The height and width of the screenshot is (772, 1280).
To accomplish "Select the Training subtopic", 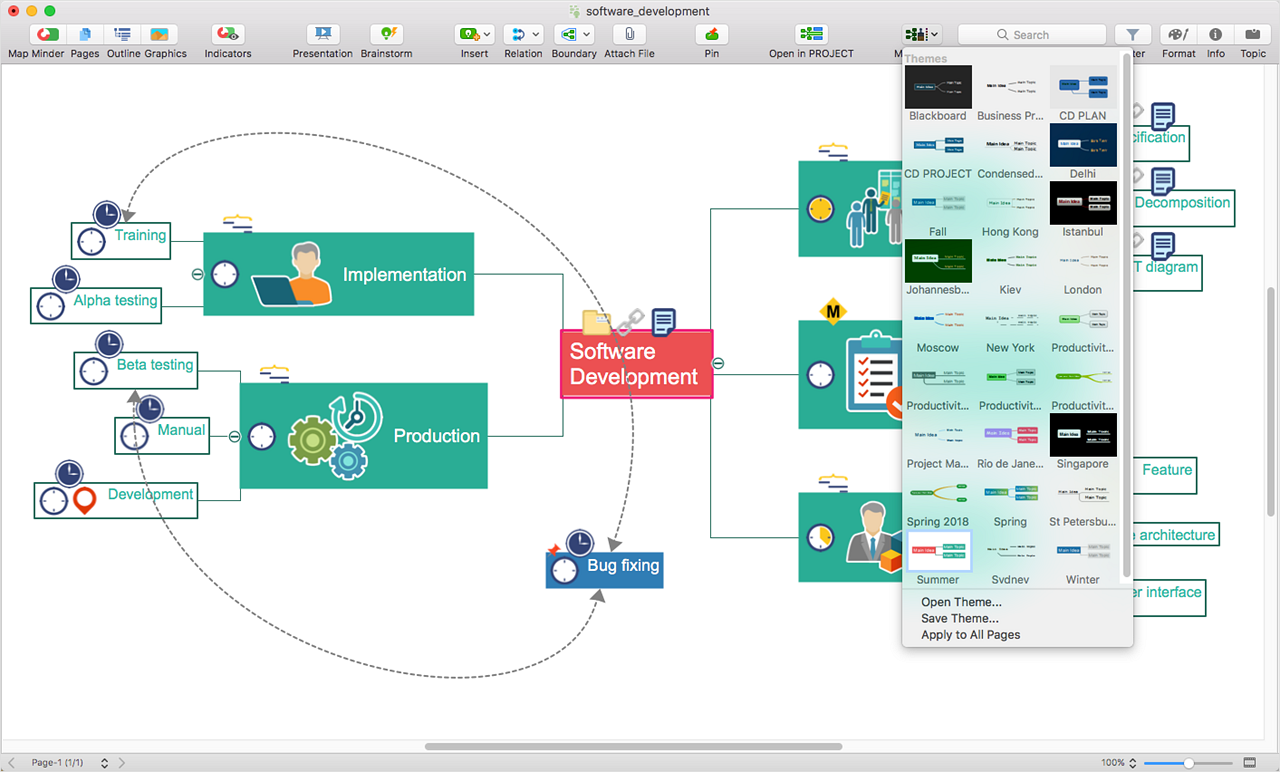I will (x=121, y=240).
